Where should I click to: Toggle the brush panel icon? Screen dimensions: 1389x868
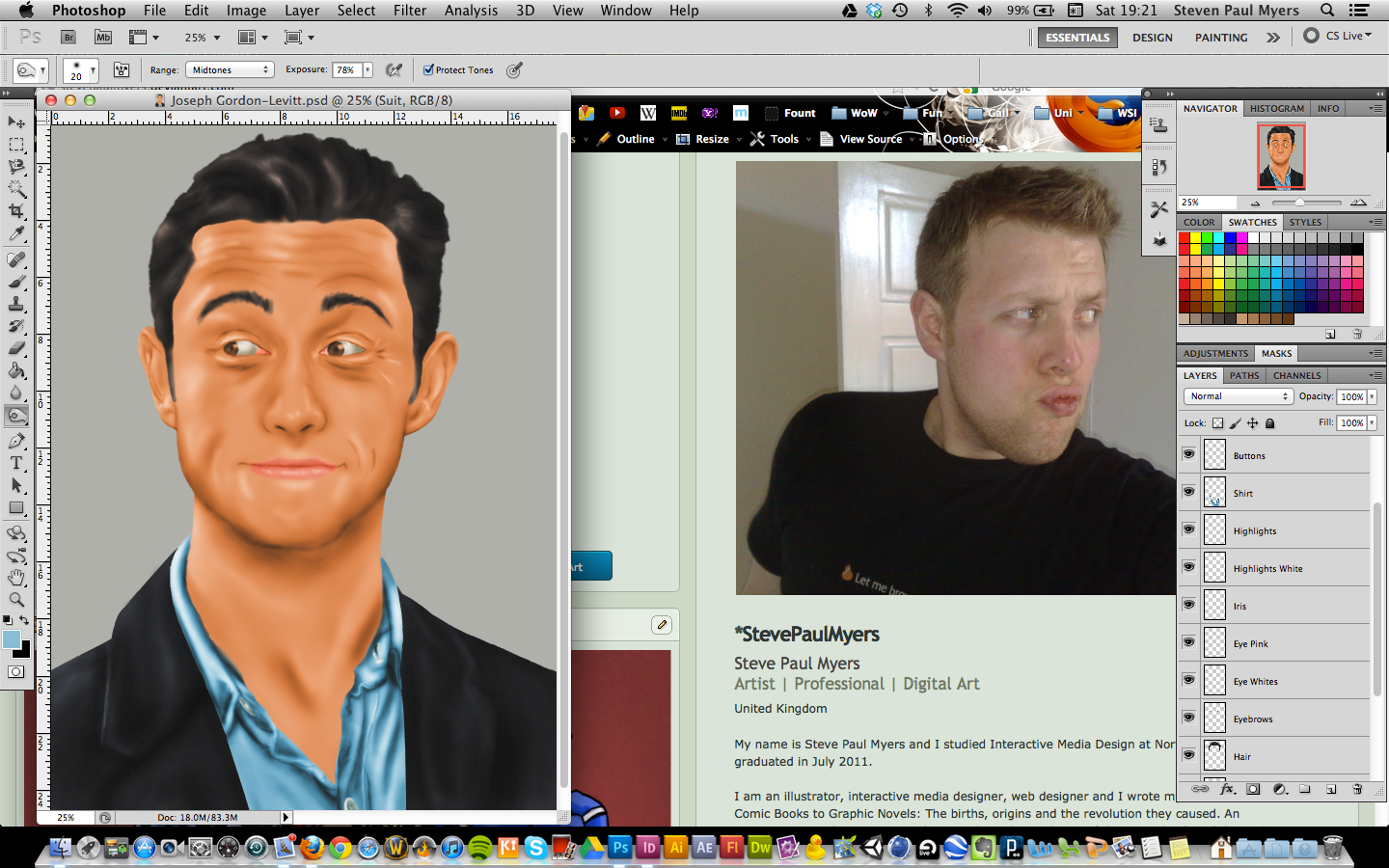(122, 70)
